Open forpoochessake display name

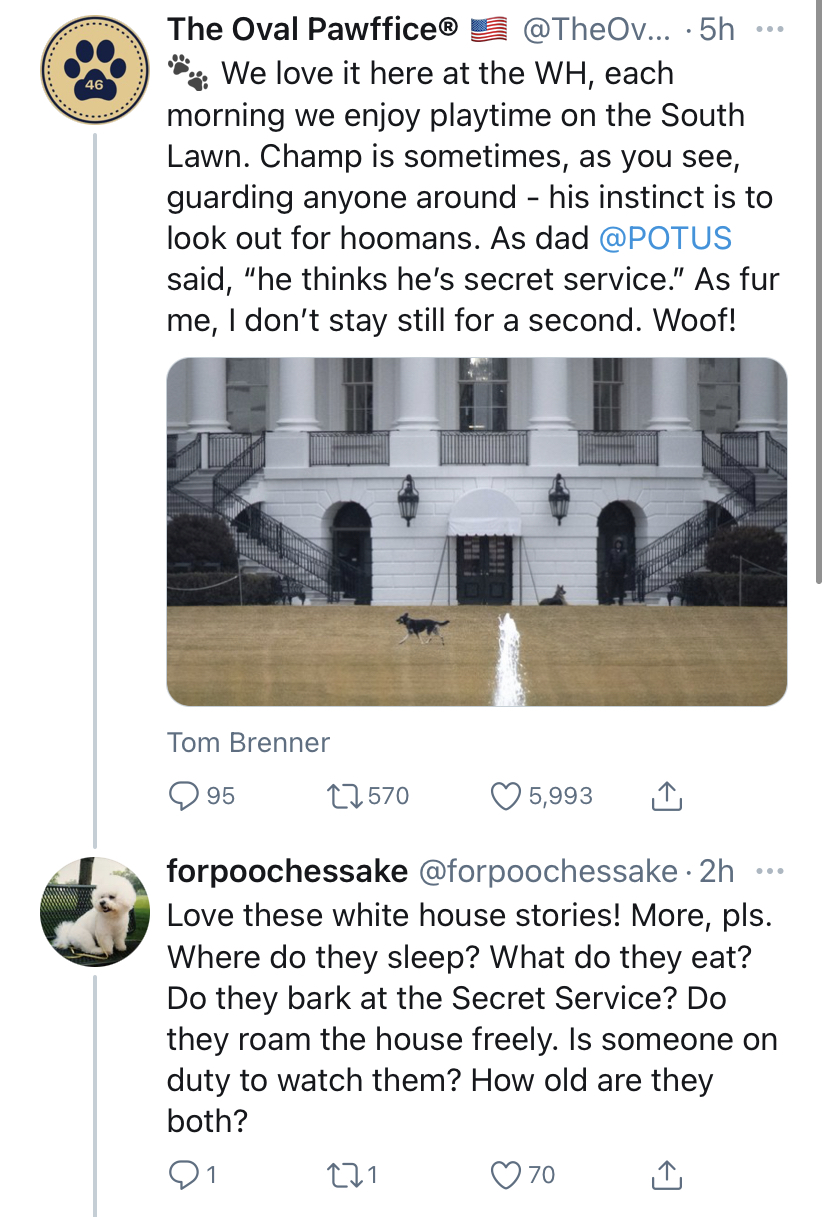[287, 871]
